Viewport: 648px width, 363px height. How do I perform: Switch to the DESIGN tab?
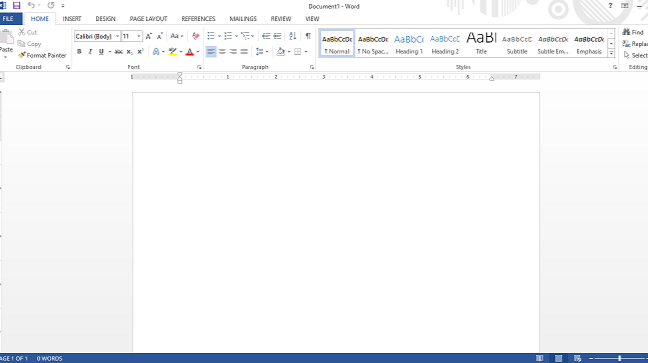[x=105, y=19]
